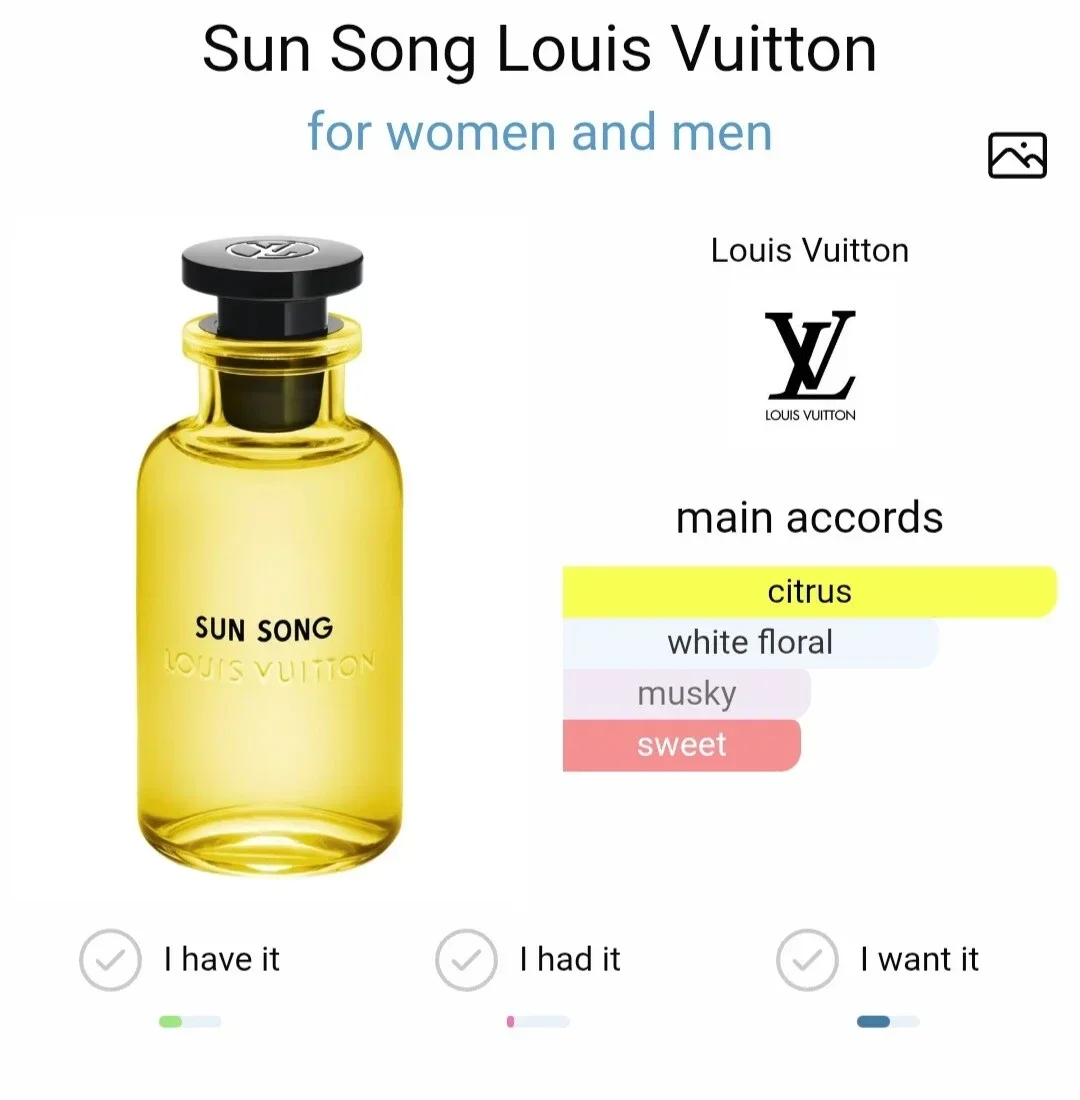Click the 'Sun Song Louis Vuitton' title
Screen dimensions: 1080x1100
click(x=540, y=50)
